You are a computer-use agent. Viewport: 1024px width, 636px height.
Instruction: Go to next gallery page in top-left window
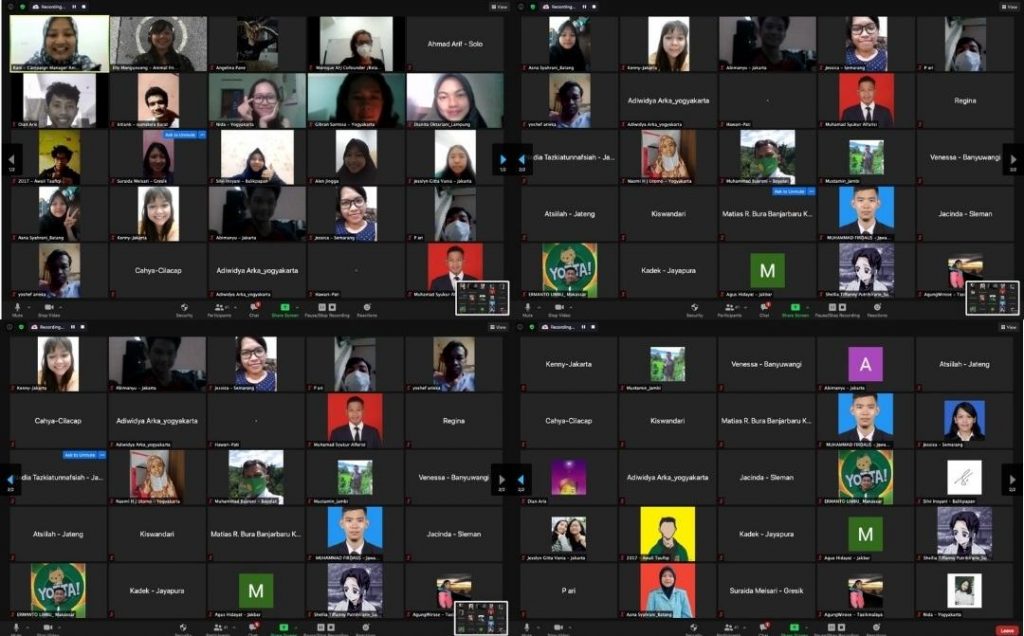pos(502,159)
